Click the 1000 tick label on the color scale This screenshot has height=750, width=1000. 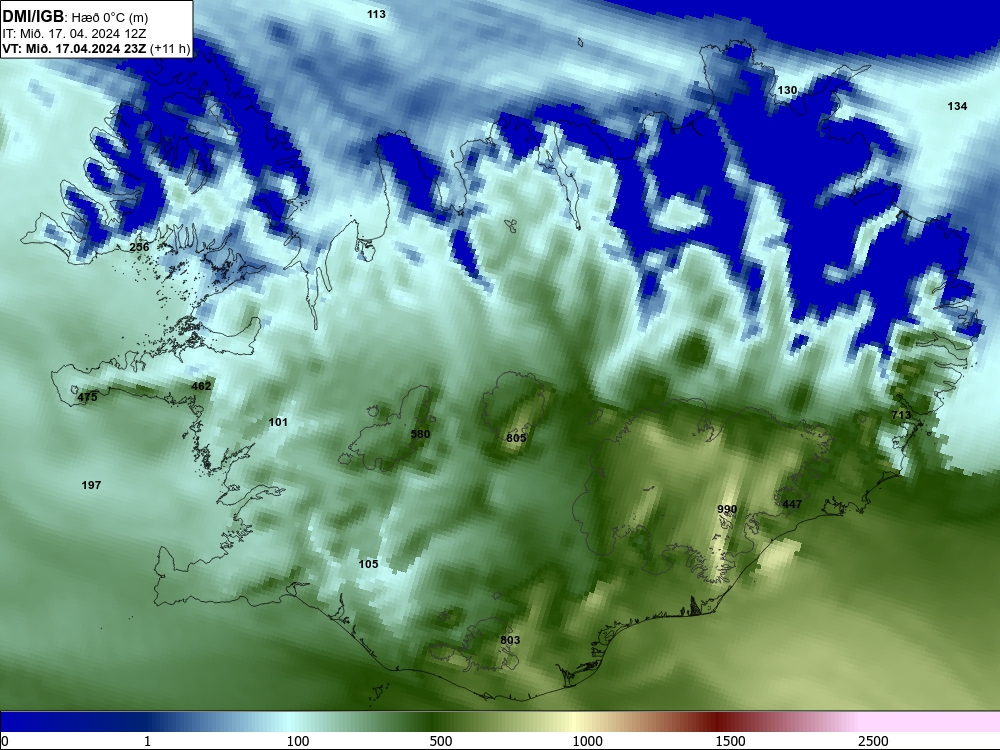coord(587,741)
